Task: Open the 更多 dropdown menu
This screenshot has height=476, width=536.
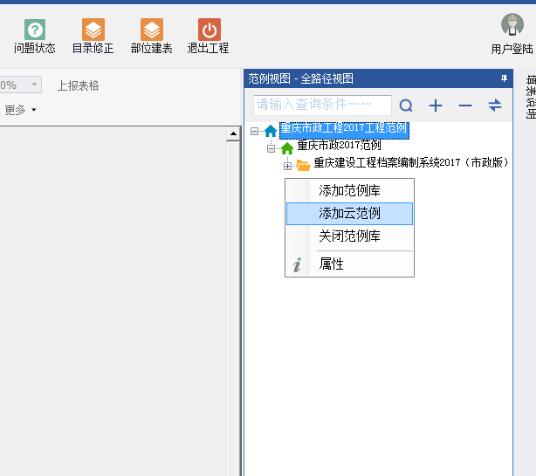Action: pos(20,110)
